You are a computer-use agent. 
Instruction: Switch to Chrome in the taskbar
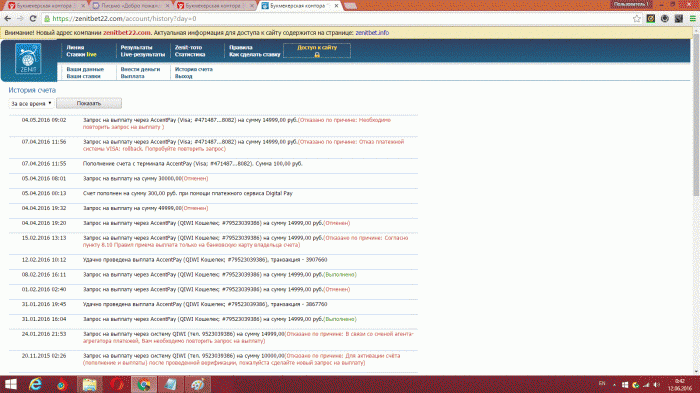point(144,384)
